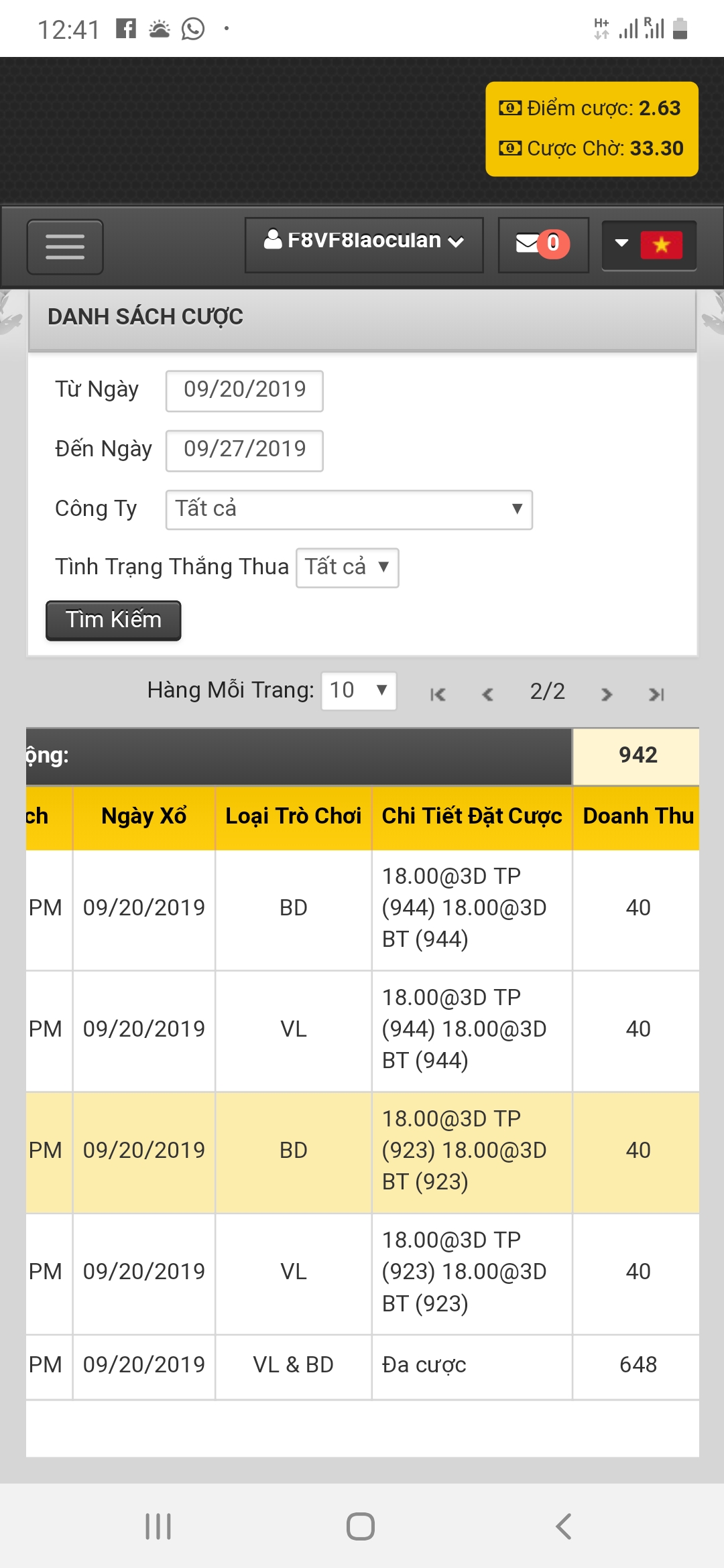Go to first page of results
This screenshot has width=724, height=1568.
[x=438, y=694]
